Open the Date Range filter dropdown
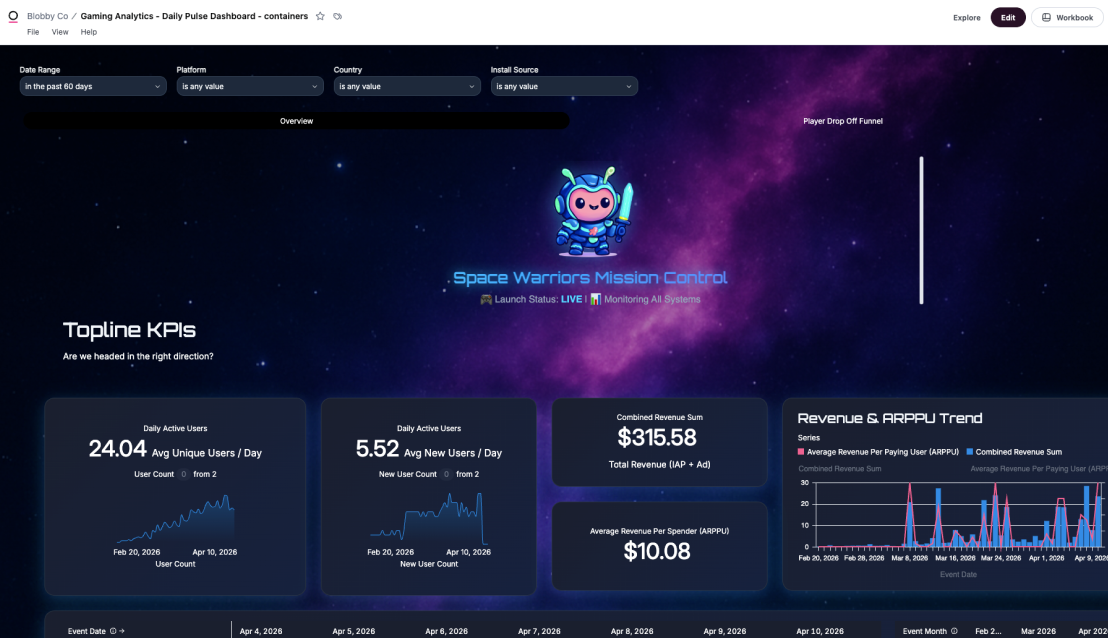This screenshot has width=1108, height=638. coord(92,86)
